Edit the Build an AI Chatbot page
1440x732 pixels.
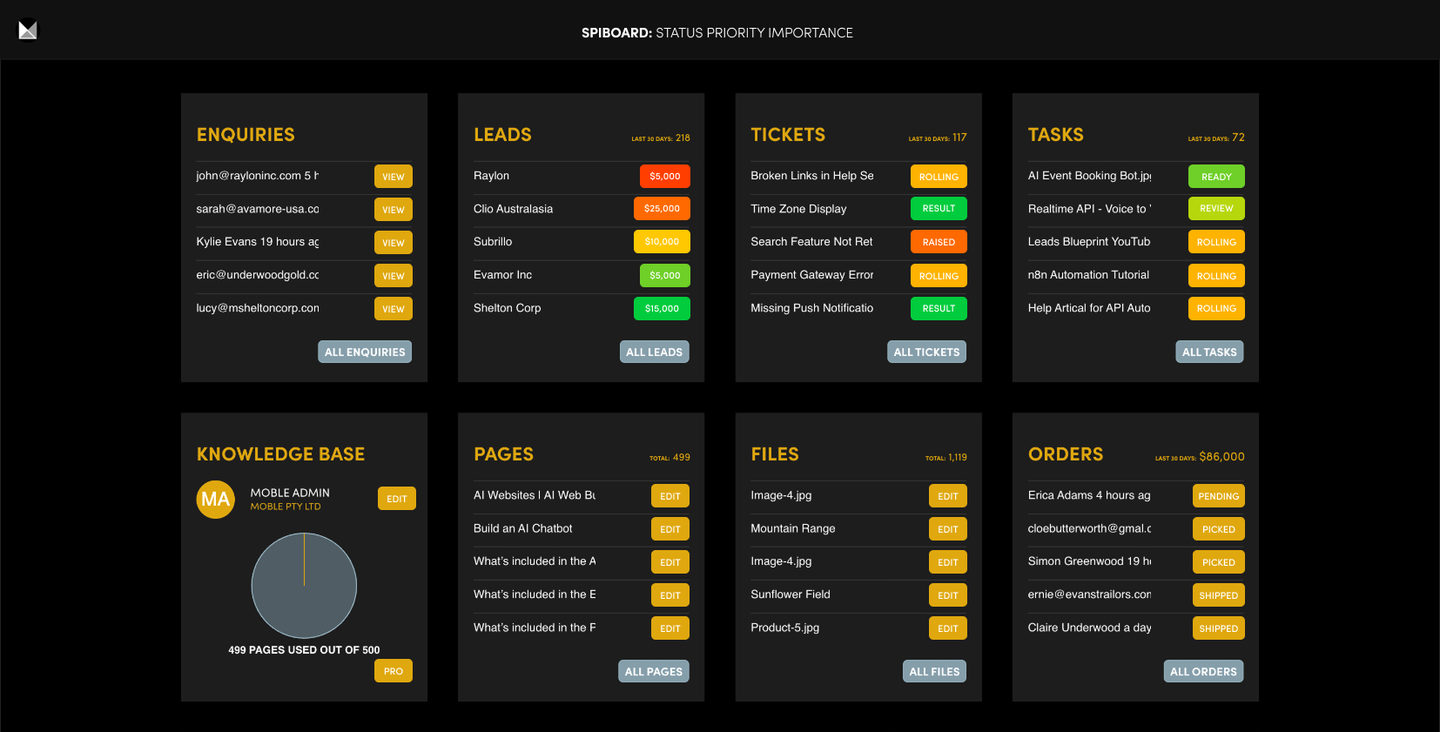pyautogui.click(x=670, y=529)
